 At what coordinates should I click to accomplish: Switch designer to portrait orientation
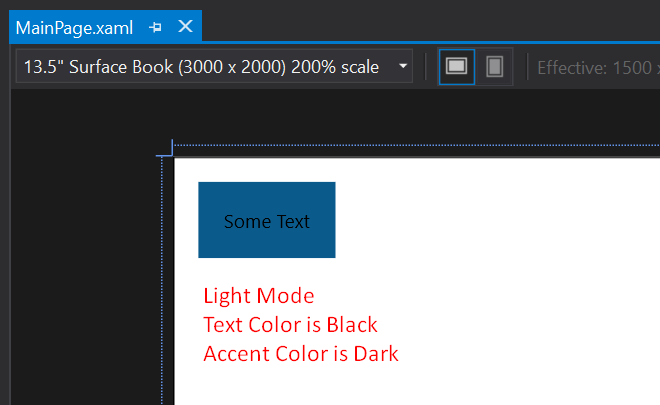pyautogui.click(x=495, y=67)
